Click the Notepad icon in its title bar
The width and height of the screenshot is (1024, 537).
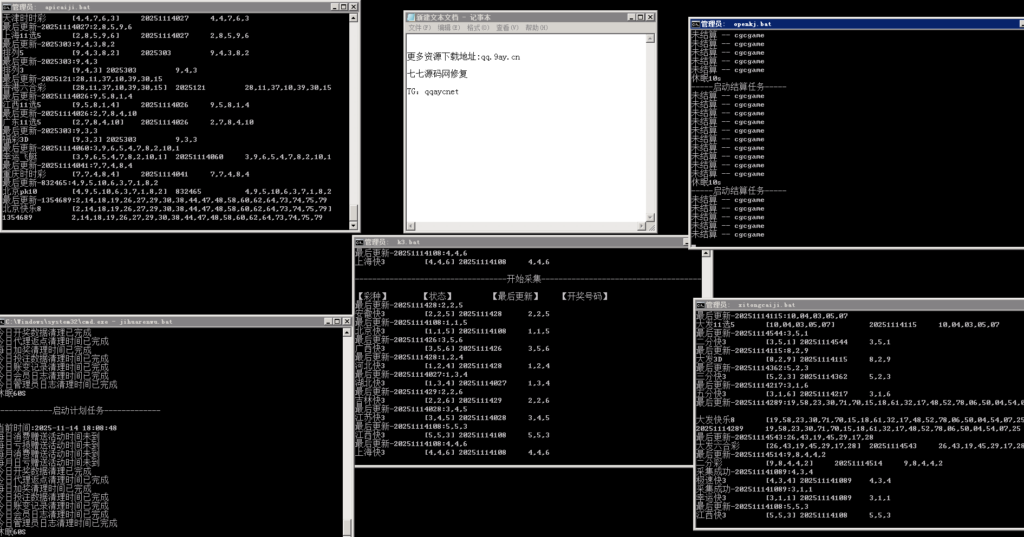(411, 17)
